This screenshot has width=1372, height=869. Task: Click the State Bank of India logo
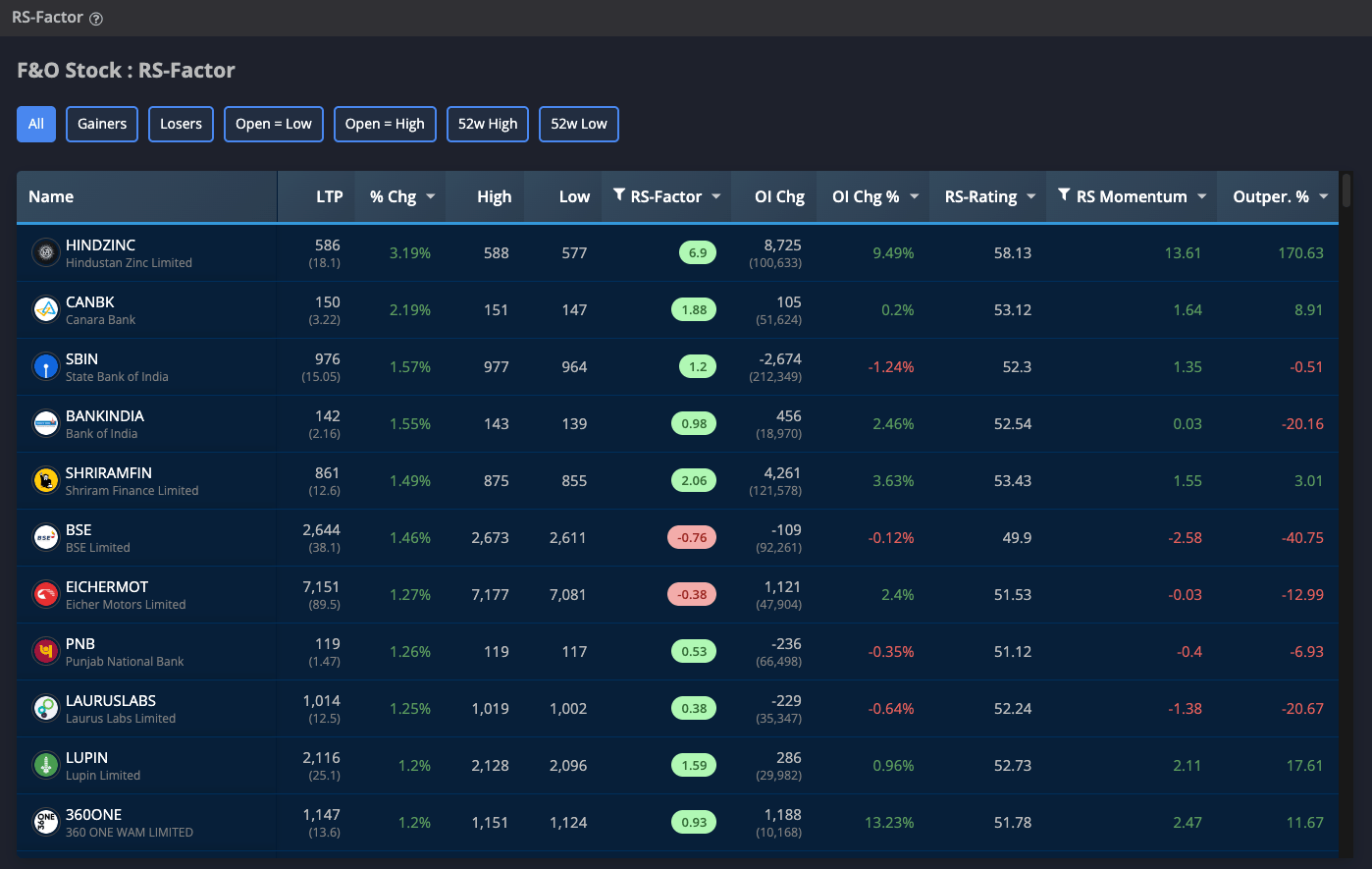pyautogui.click(x=45, y=367)
